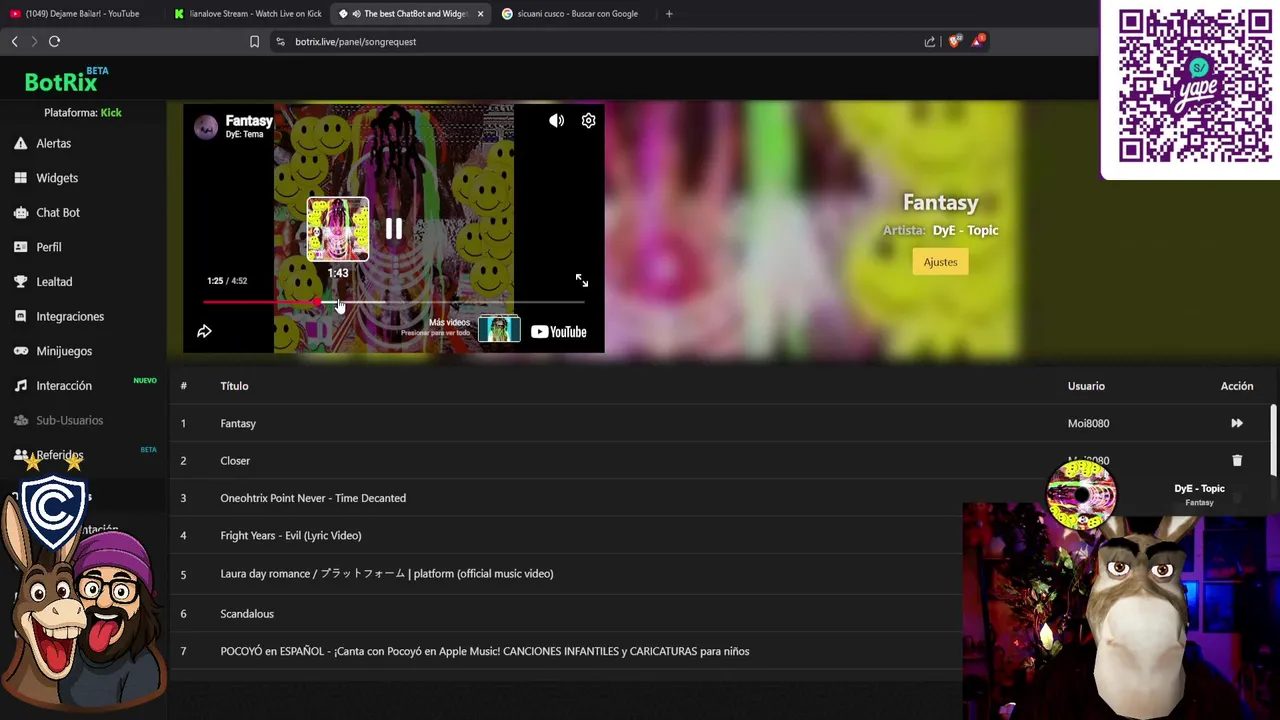Click the Brave rewards triangle icon
1280x720 pixels.
pyautogui.click(x=978, y=41)
